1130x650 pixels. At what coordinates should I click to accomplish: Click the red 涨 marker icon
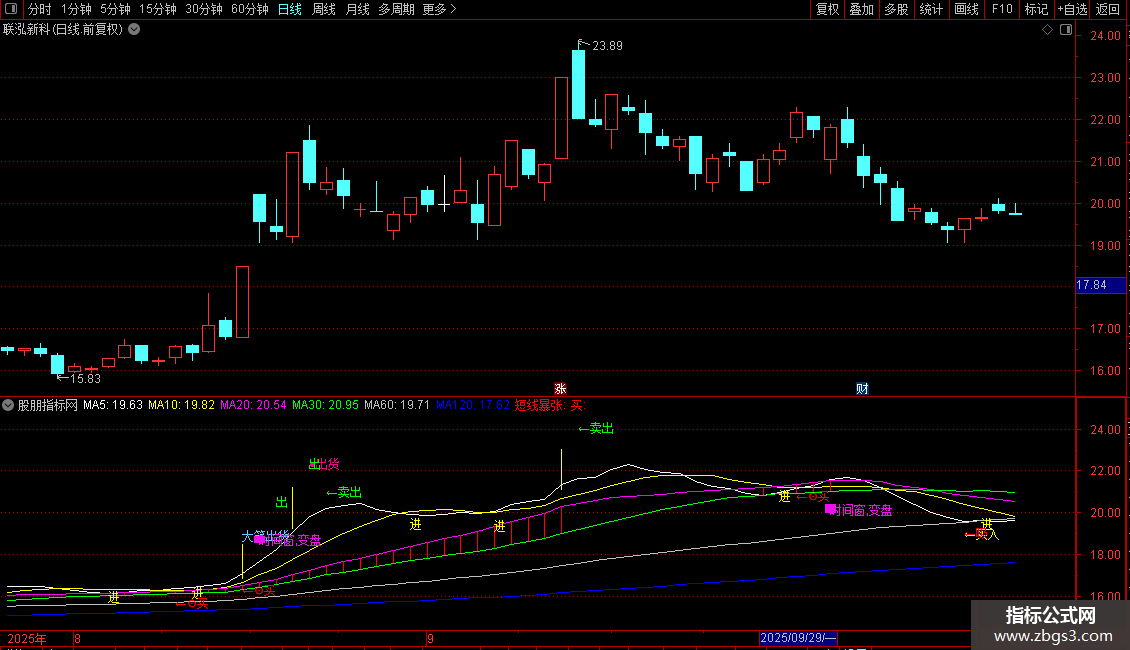[x=560, y=388]
